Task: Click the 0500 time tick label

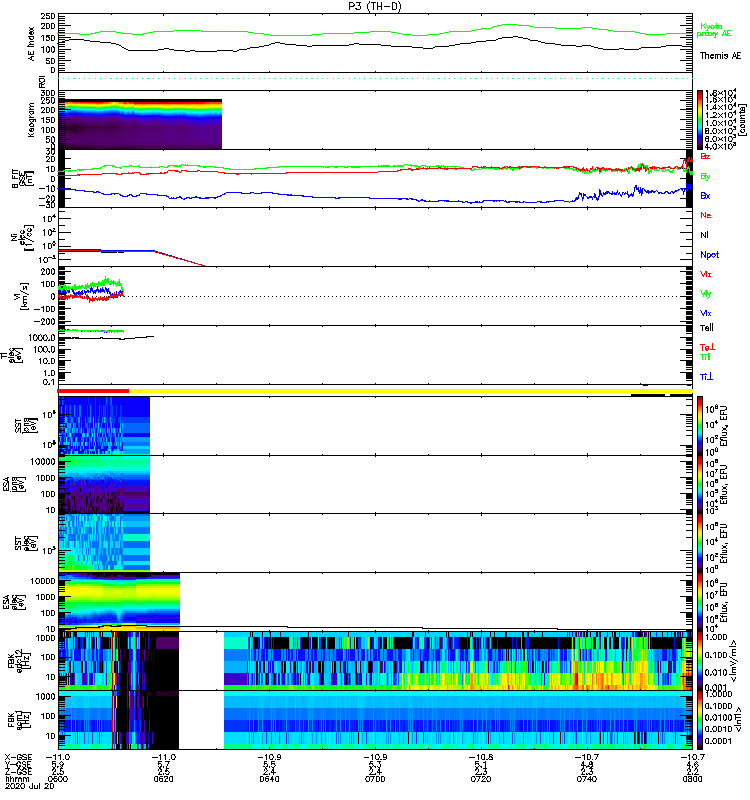Action: pos(58,779)
